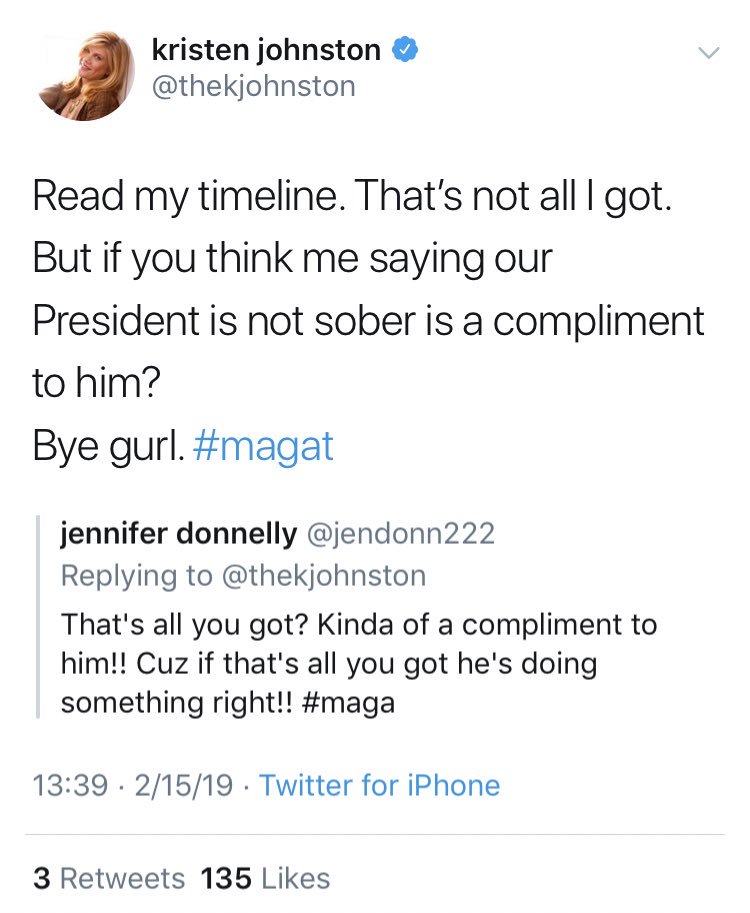750x913 pixels.
Task: Click @thekjohnston in Replying to line
Action: coord(324,576)
